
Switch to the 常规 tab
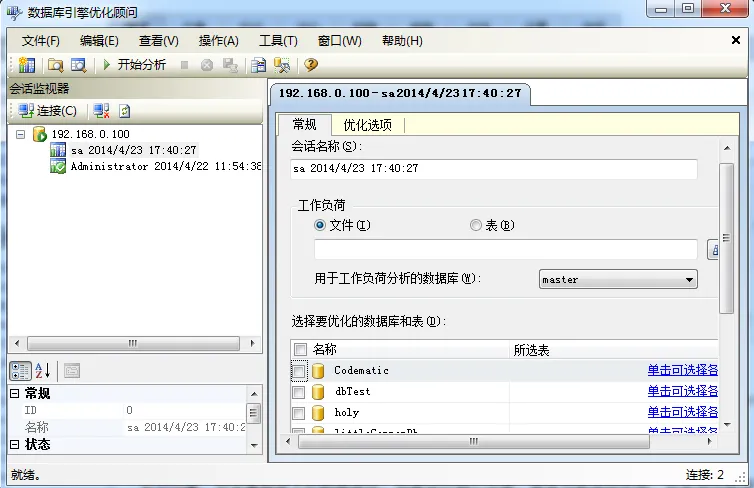coord(304,125)
